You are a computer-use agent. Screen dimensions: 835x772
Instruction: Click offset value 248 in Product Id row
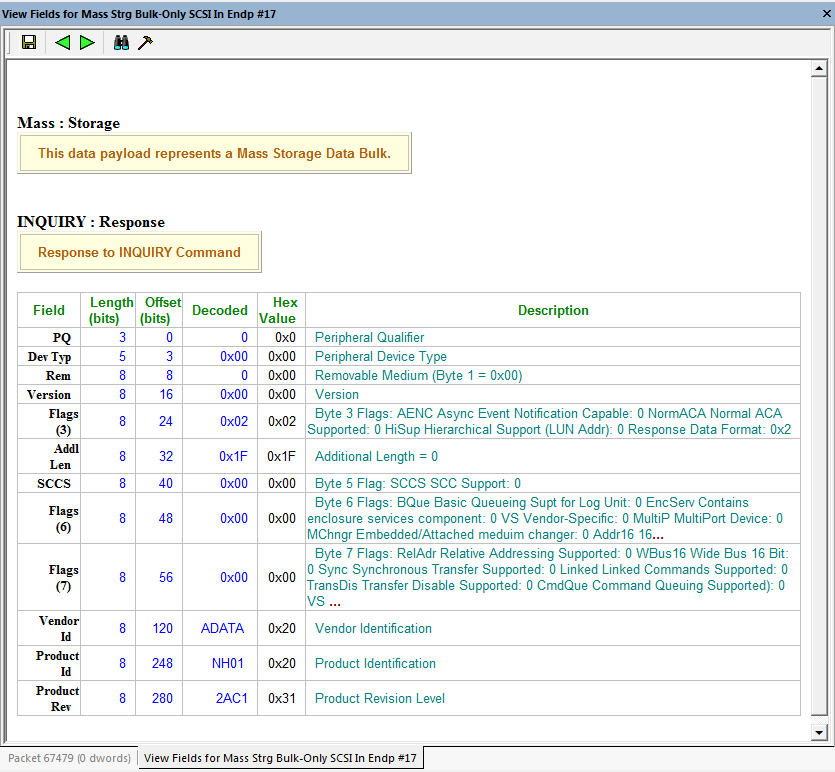(x=162, y=663)
